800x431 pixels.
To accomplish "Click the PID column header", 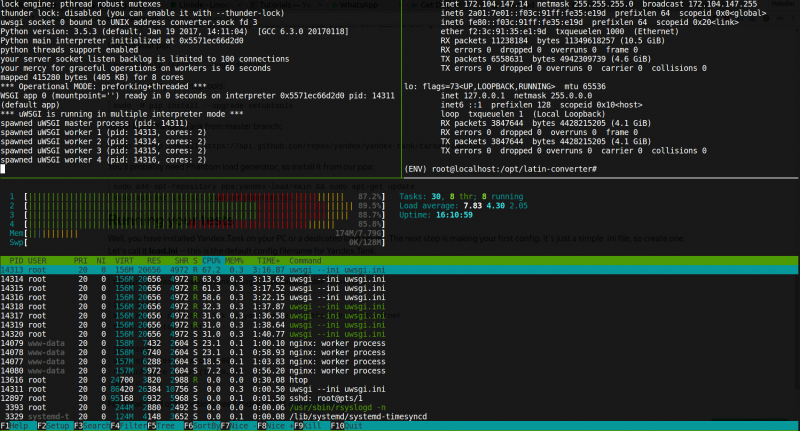I will pyautogui.click(x=16, y=261).
